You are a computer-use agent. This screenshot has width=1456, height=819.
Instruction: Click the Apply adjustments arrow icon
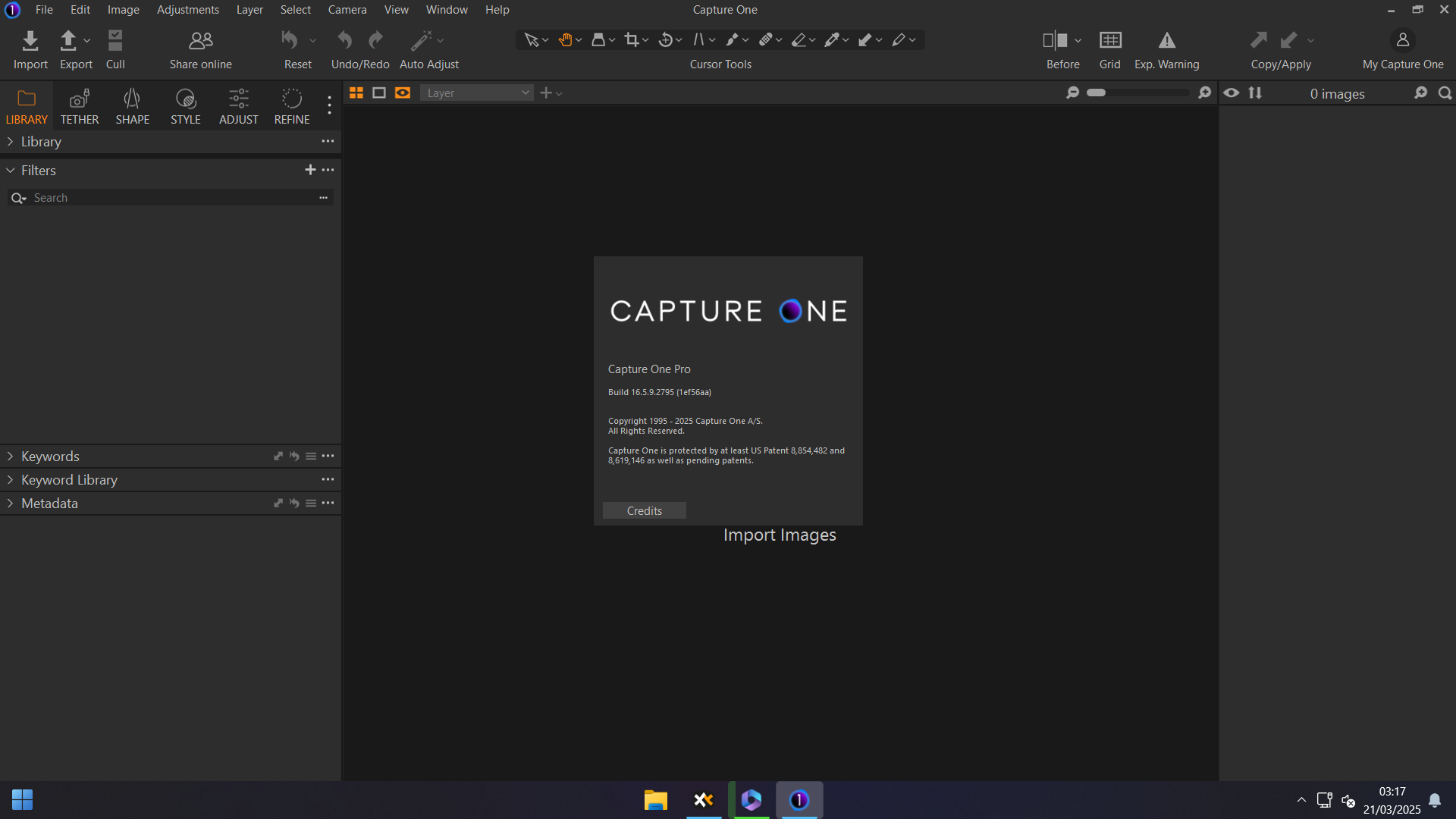coord(1288,40)
